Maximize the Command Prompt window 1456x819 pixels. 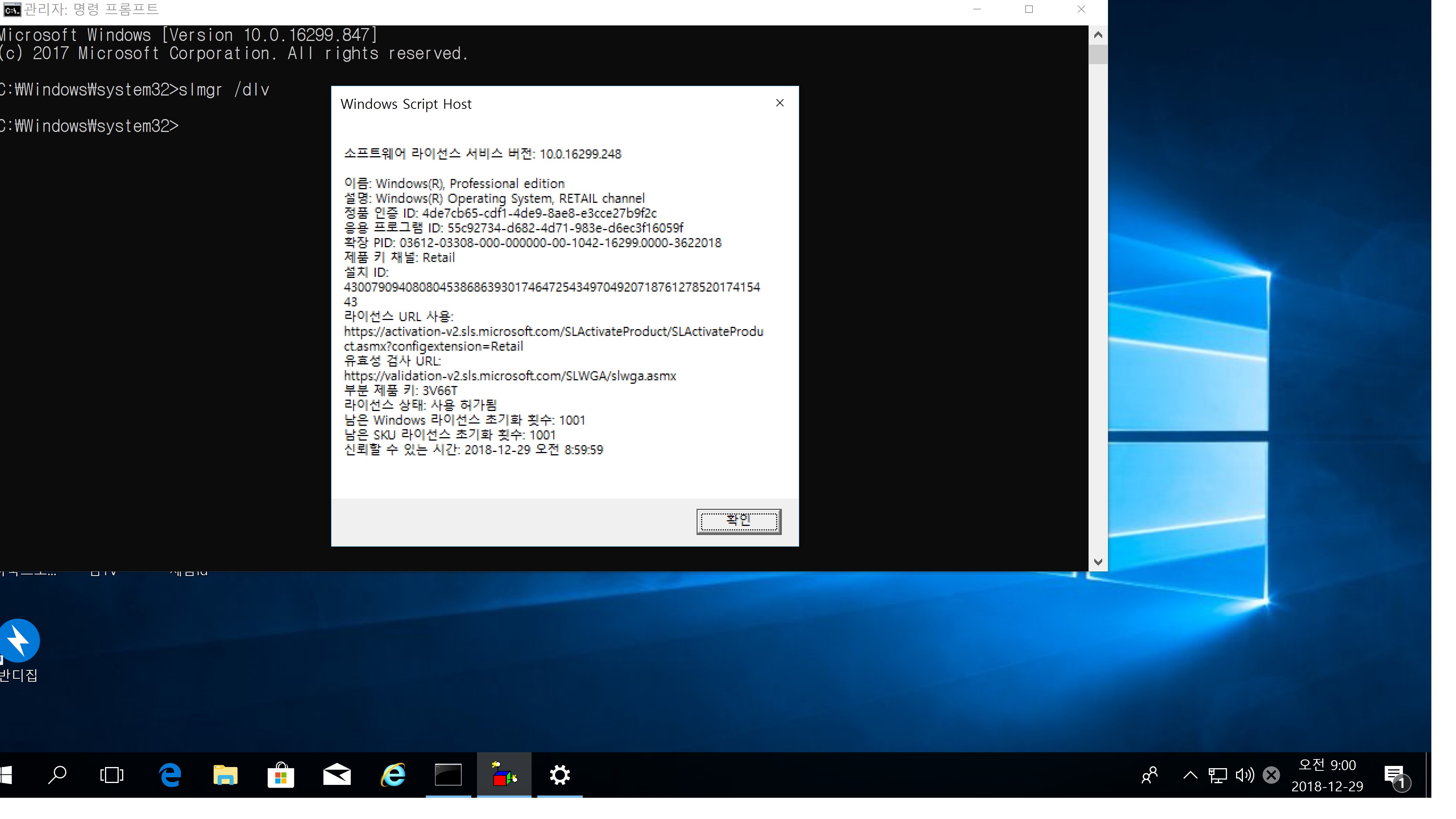(x=1029, y=9)
